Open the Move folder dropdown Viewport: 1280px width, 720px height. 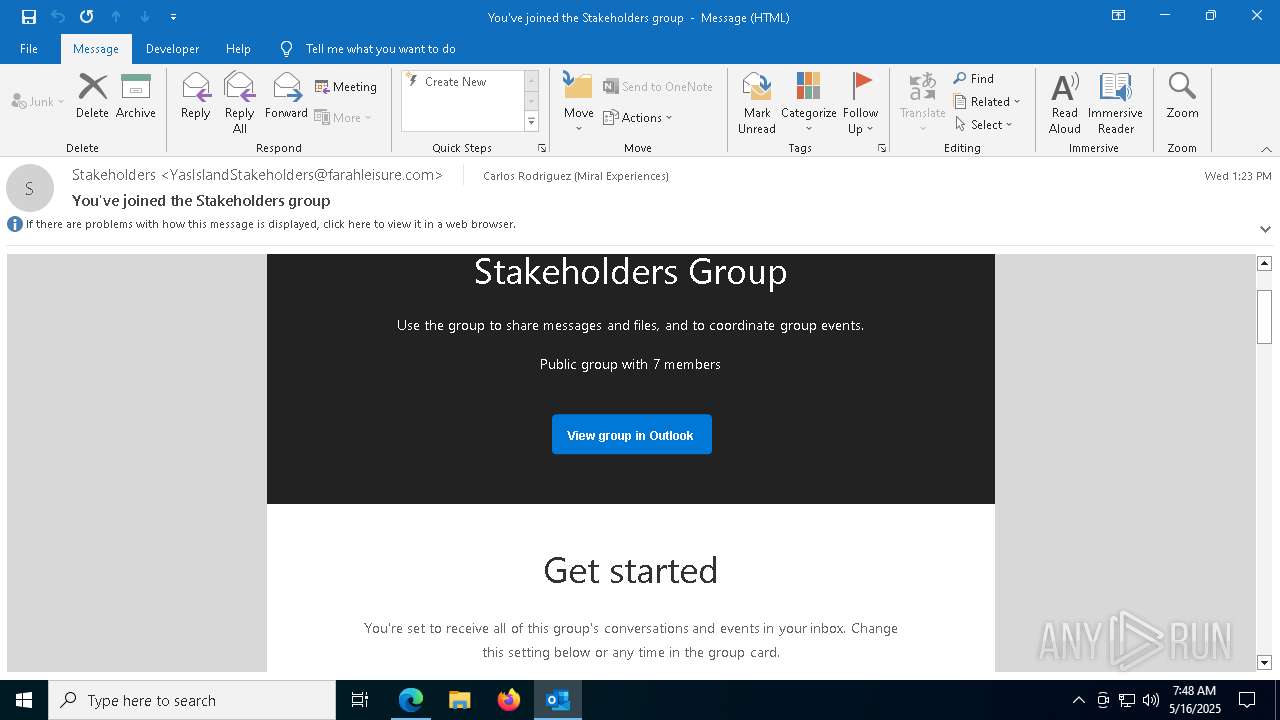click(578, 102)
